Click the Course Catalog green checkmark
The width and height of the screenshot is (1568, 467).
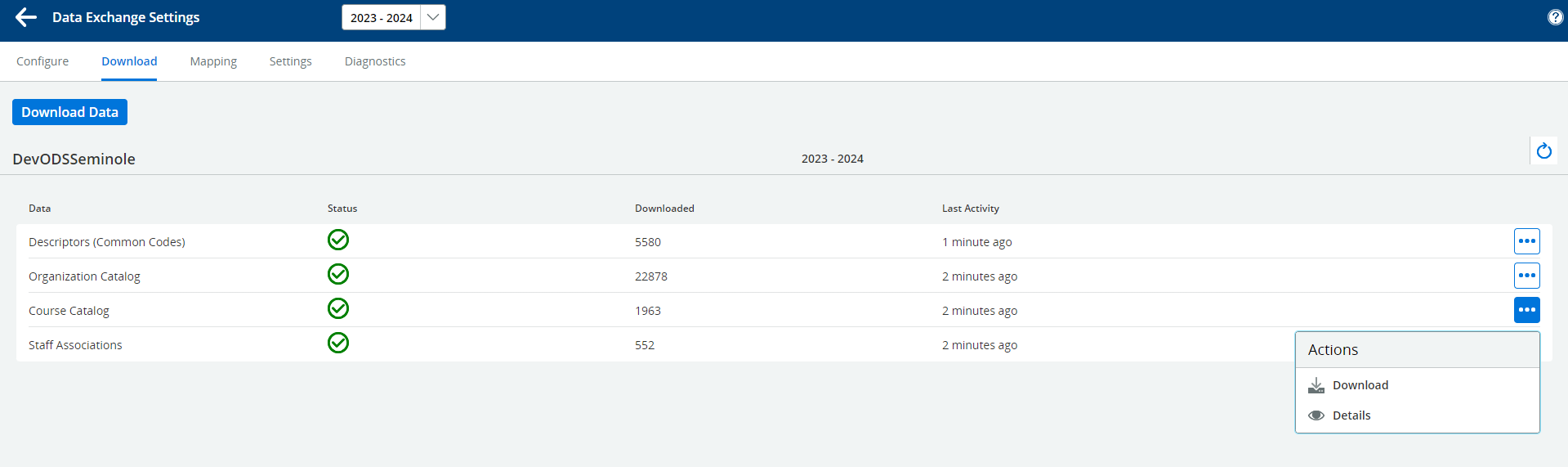click(338, 308)
